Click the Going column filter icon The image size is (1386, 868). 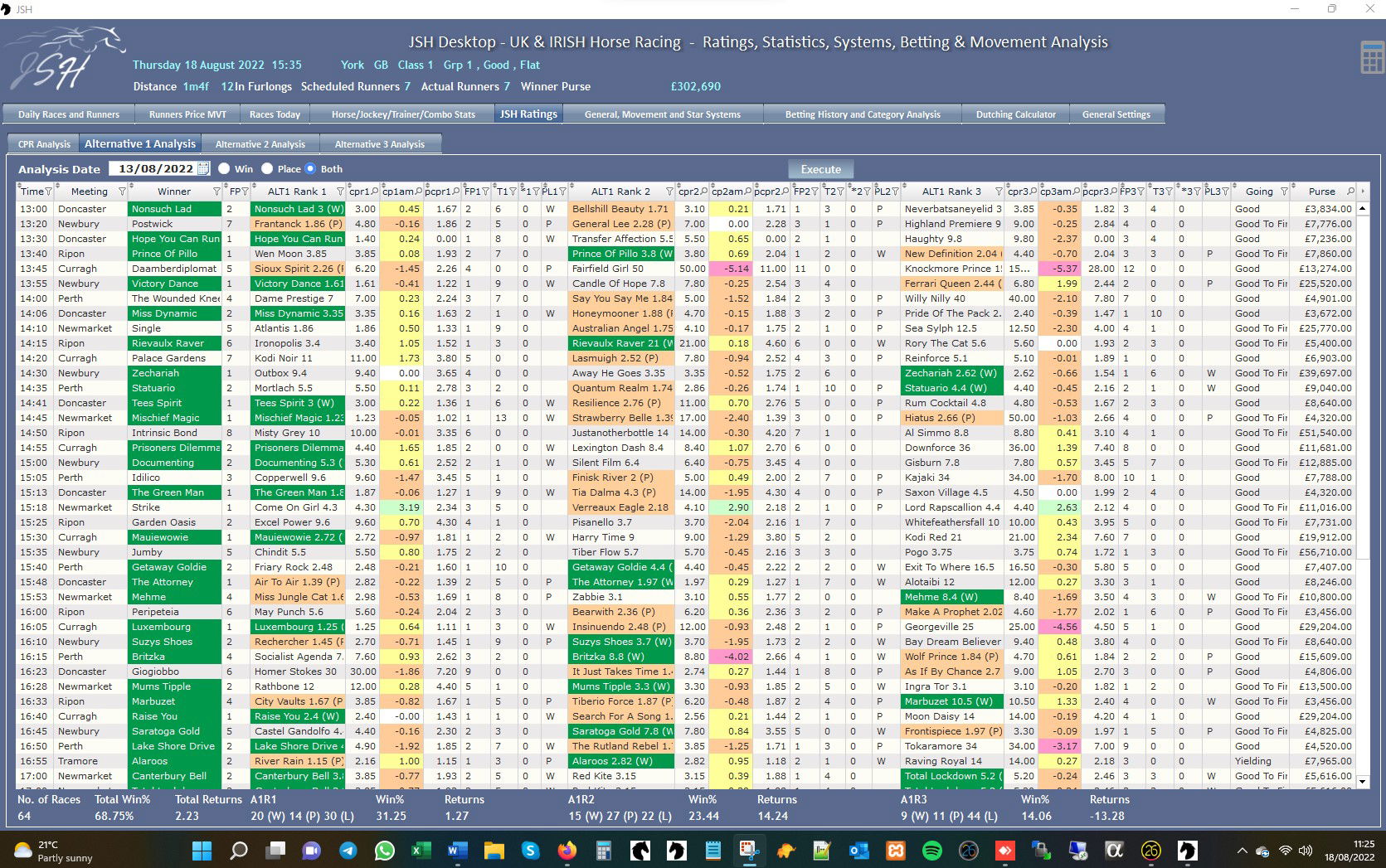[1284, 192]
